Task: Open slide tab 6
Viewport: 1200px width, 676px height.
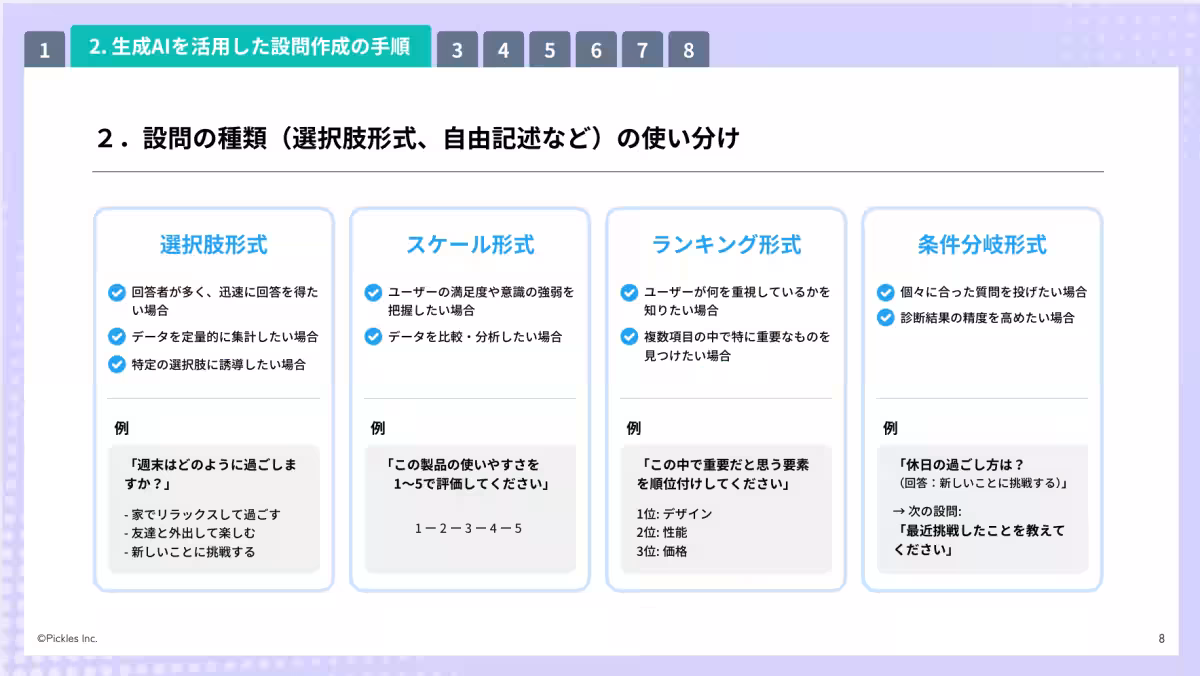Action: point(596,47)
